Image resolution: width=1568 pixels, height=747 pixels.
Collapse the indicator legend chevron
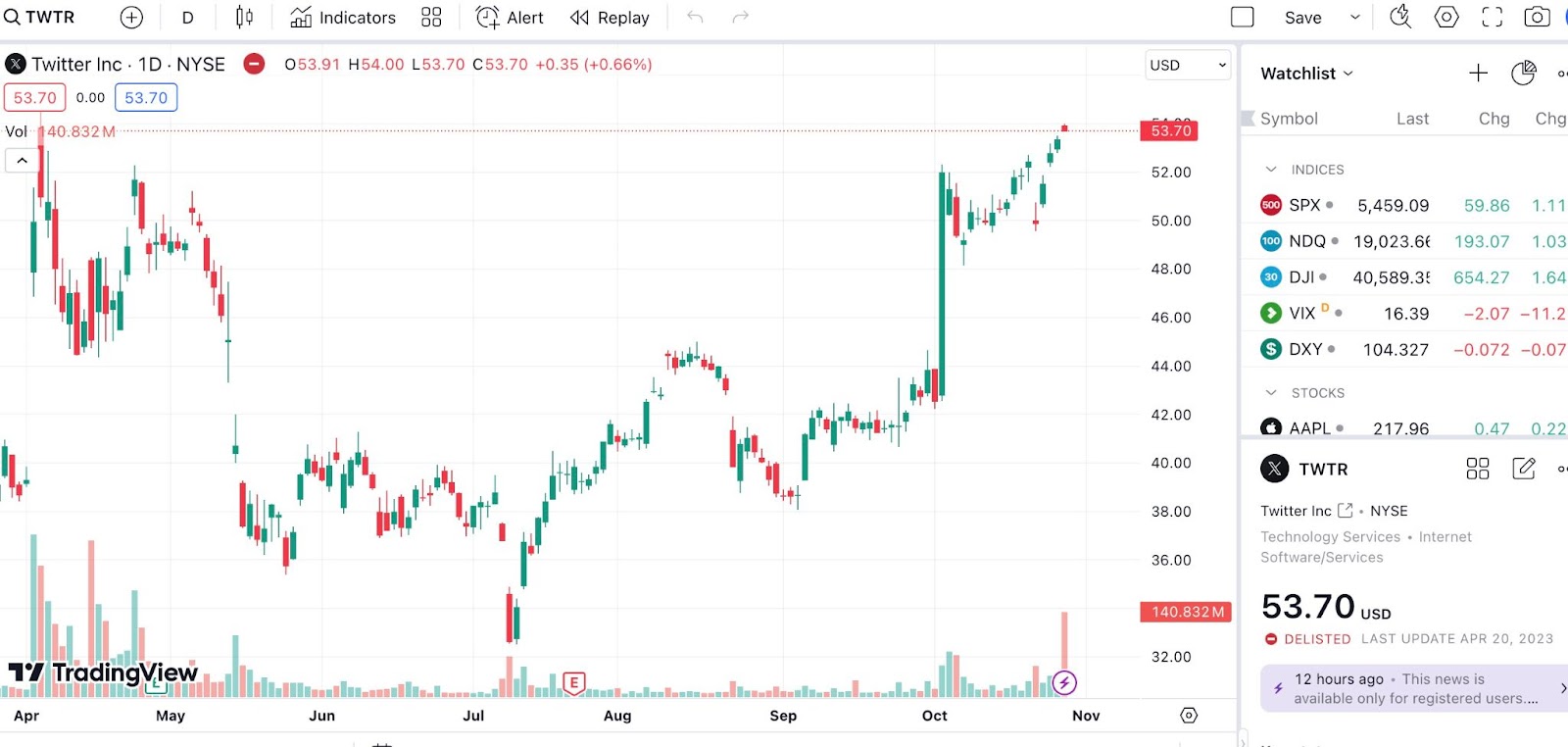pyautogui.click(x=22, y=160)
